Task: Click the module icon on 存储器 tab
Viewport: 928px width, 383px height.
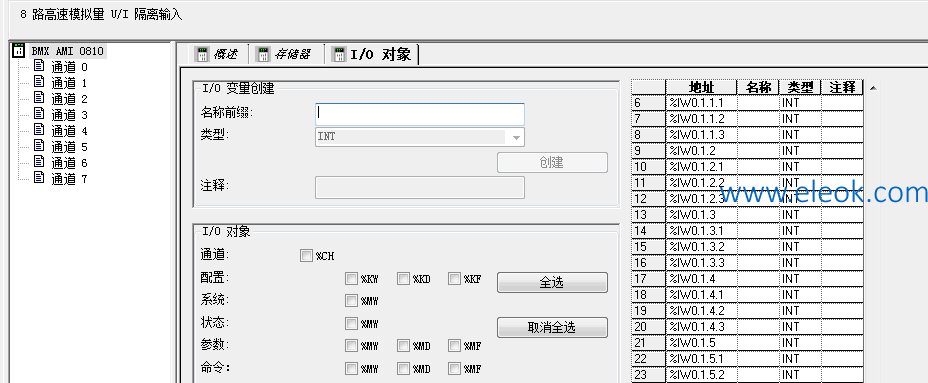Action: pyautogui.click(x=262, y=54)
